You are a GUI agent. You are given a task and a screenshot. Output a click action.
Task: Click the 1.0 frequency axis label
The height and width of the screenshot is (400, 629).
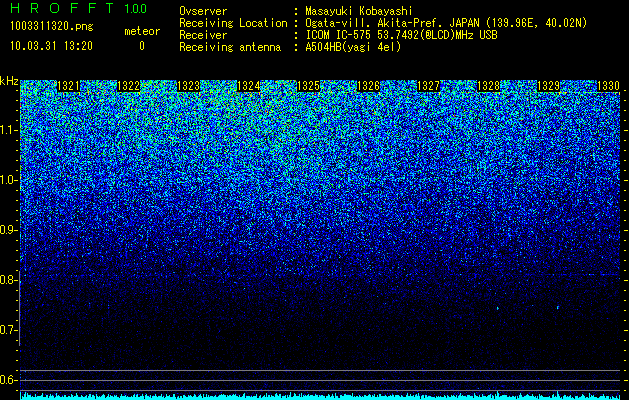(x=8, y=180)
